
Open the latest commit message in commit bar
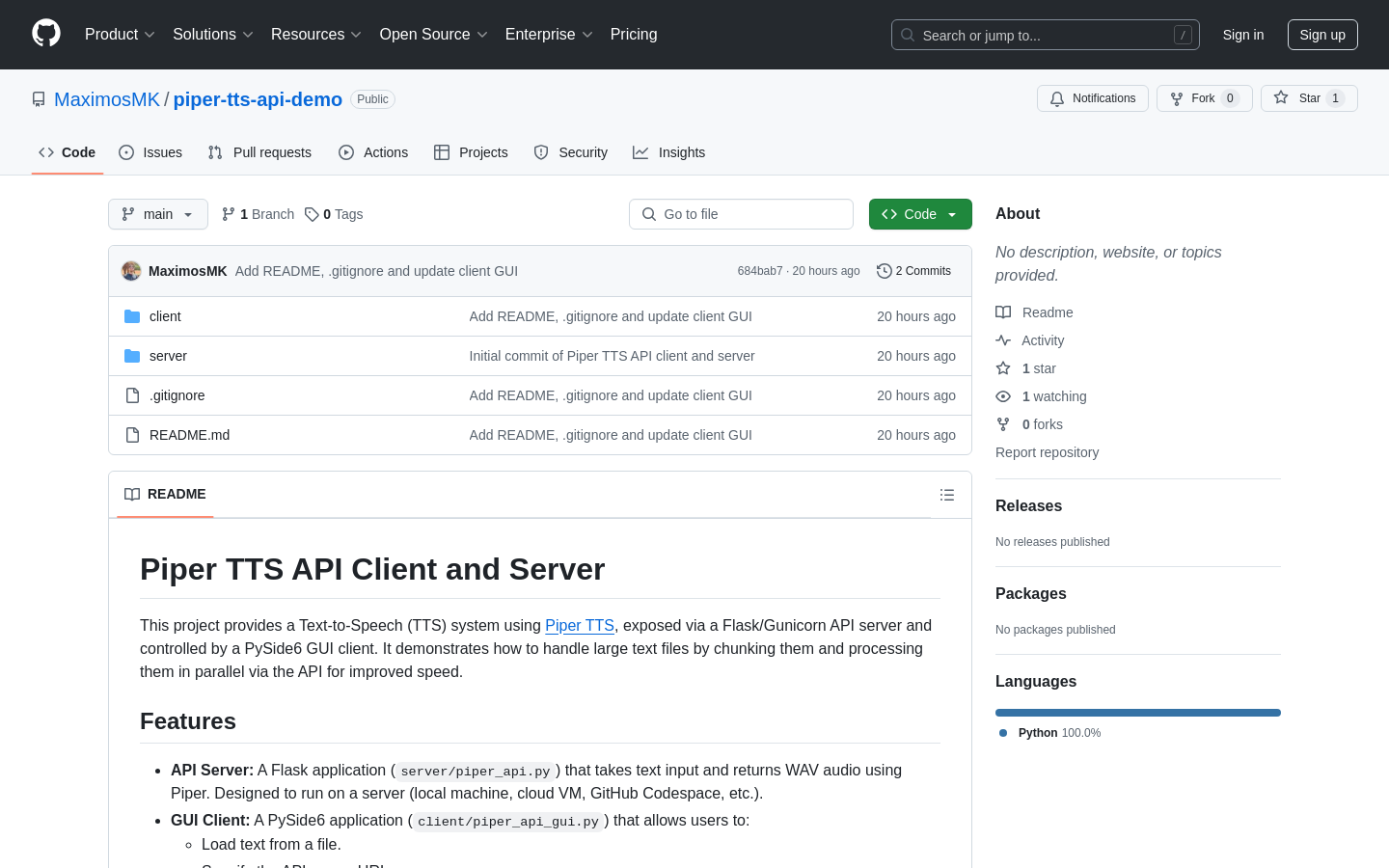[376, 271]
